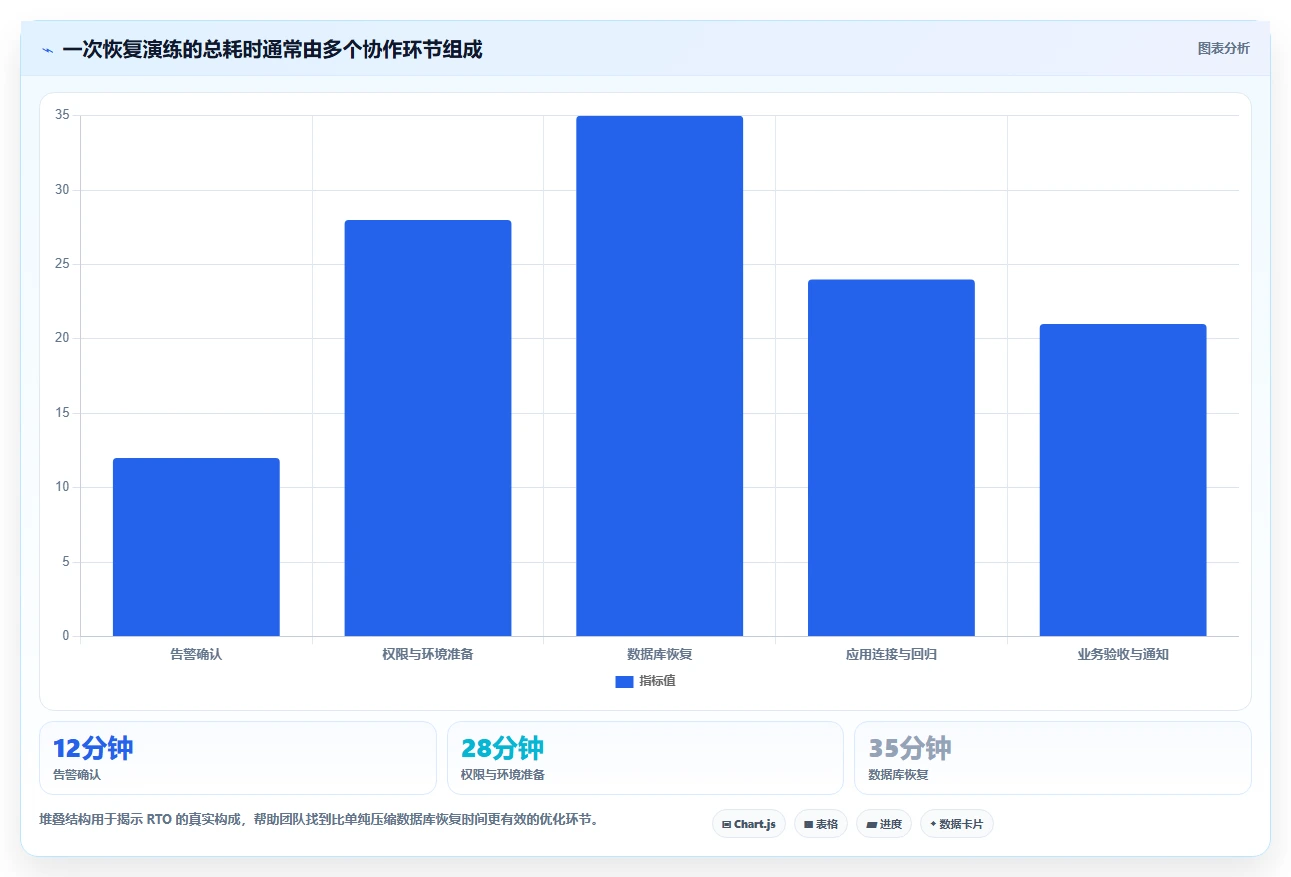The image size is (1291, 877).
Task: Click the lightning icon beside the title
Action: [47, 50]
